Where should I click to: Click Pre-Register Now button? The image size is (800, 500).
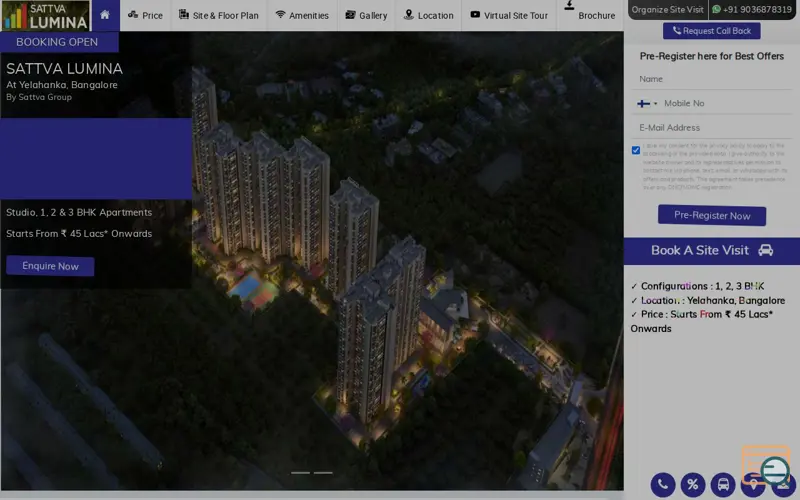click(x=712, y=215)
